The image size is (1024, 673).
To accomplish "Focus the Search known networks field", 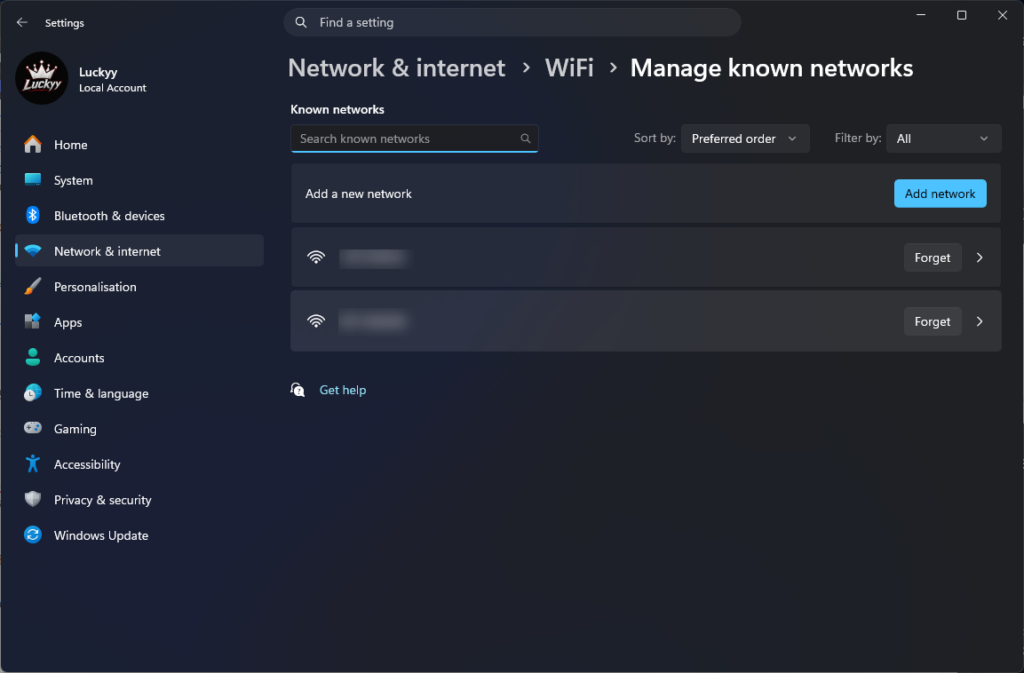I will tap(414, 138).
